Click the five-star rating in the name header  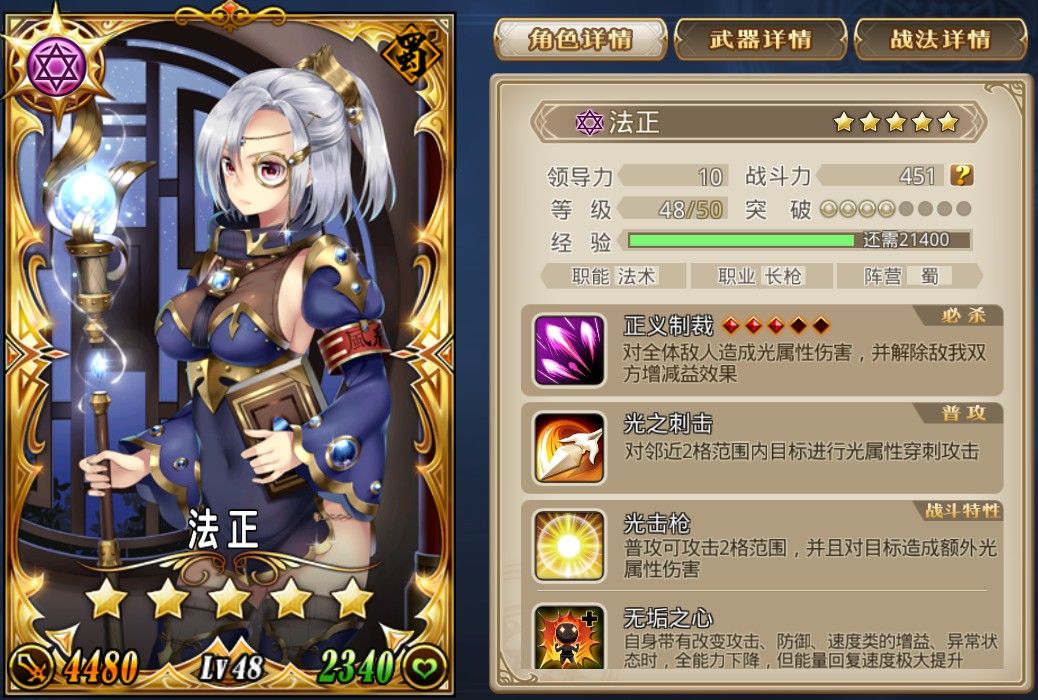(896, 122)
